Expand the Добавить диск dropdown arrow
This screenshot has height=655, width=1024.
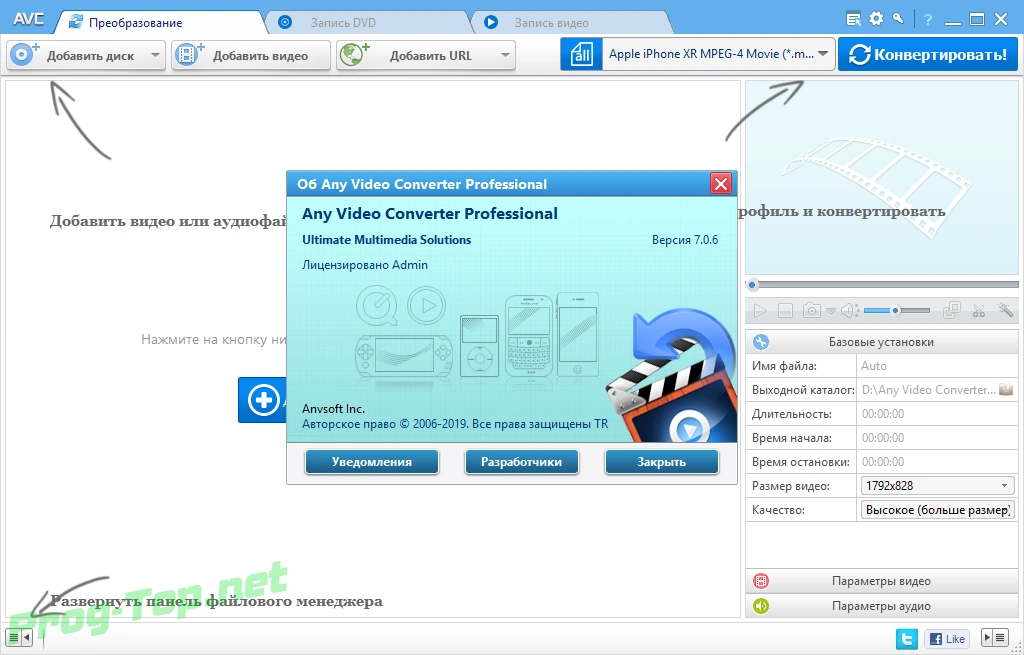(x=155, y=56)
